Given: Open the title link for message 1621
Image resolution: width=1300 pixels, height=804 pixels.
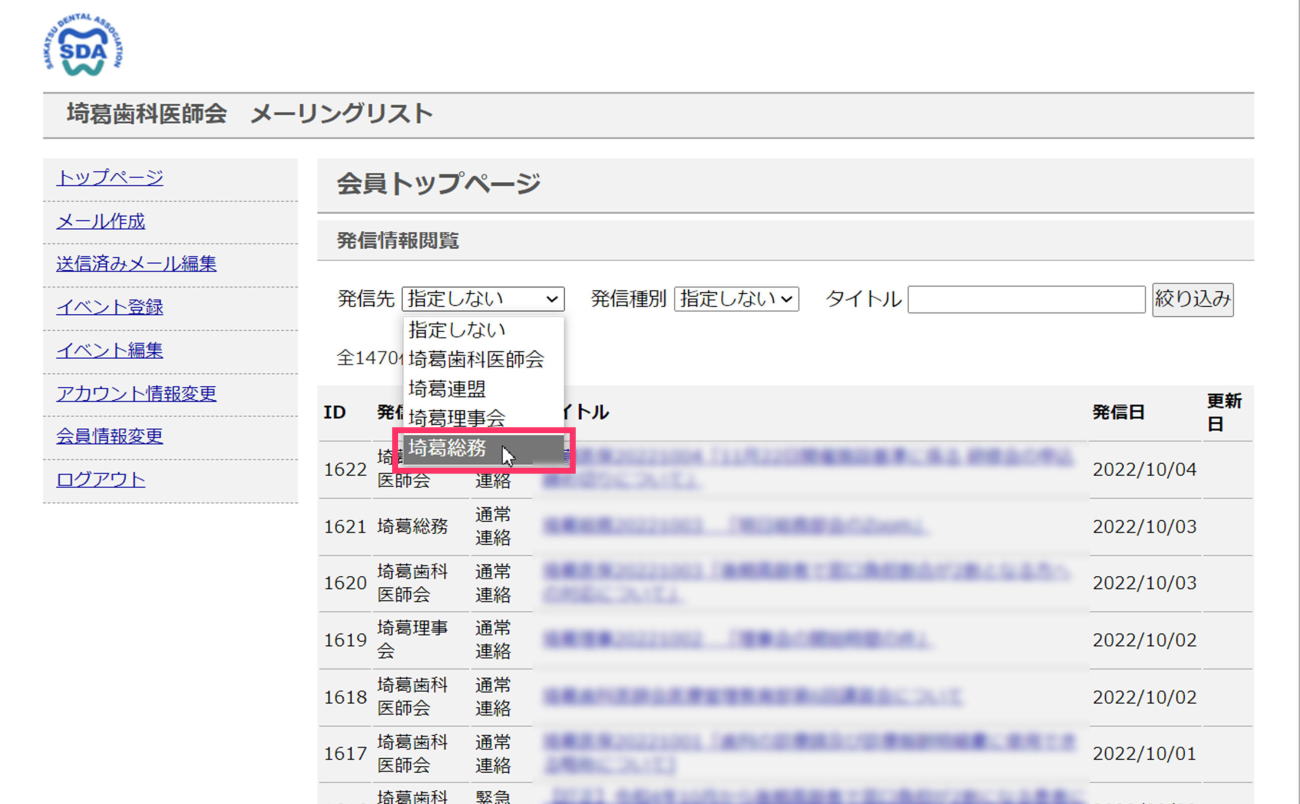Looking at the screenshot, I should point(735,526).
